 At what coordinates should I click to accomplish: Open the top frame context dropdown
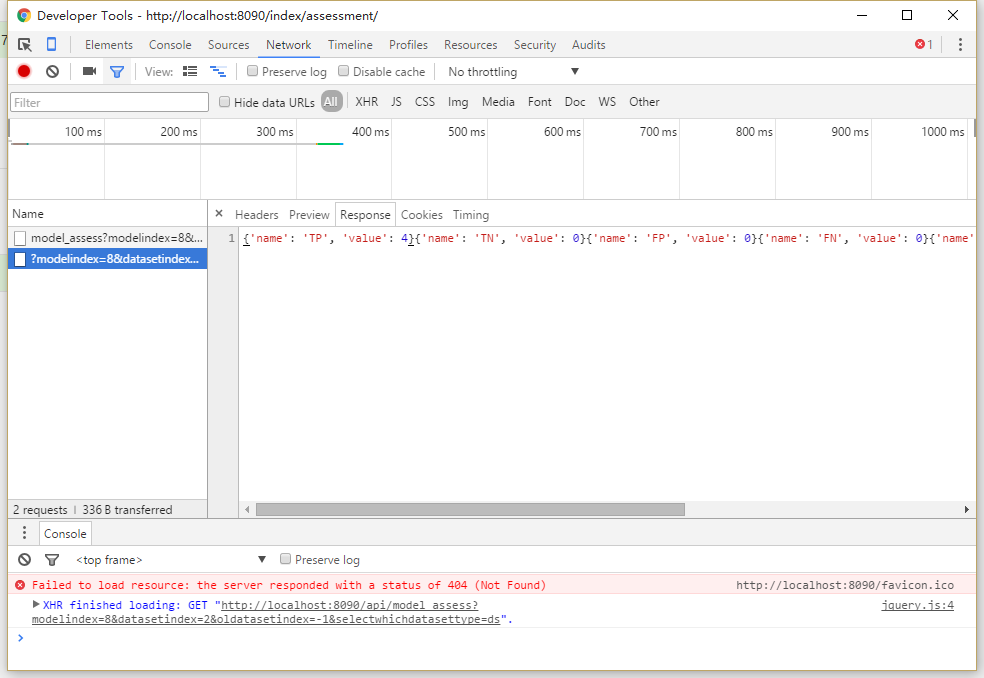coord(171,559)
